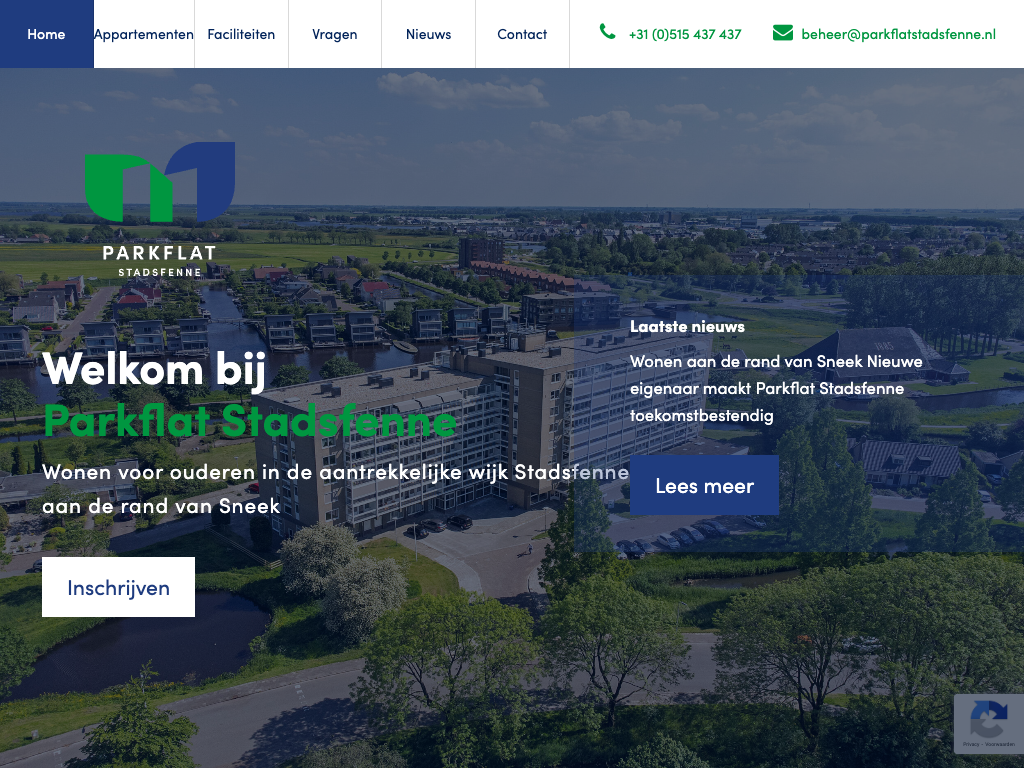
Task: Open the Vragen page
Action: click(334, 34)
